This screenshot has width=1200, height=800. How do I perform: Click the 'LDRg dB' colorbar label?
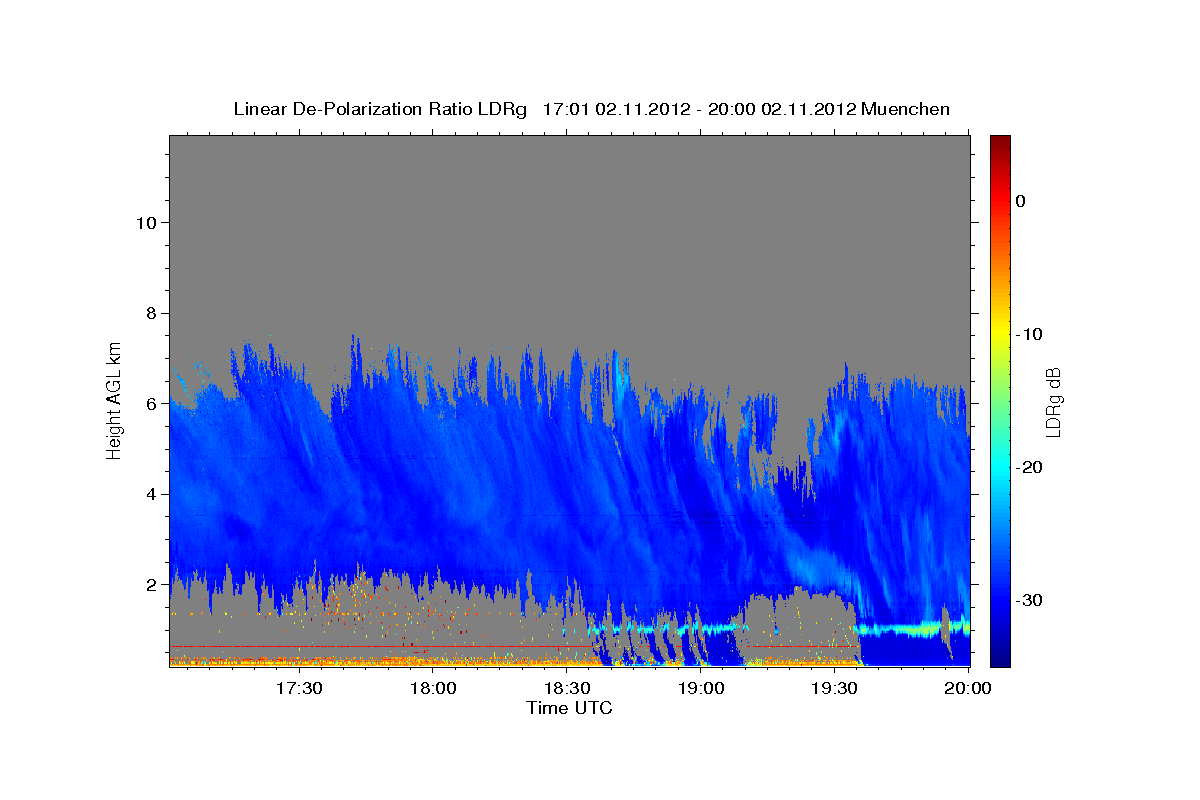coord(1053,402)
